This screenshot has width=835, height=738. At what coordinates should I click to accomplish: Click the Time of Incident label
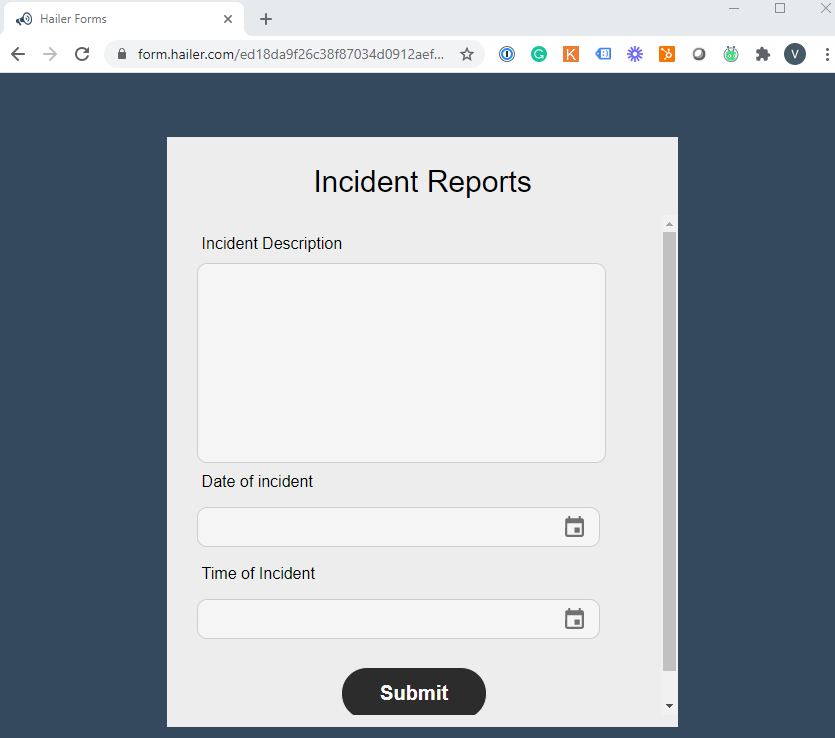[258, 573]
